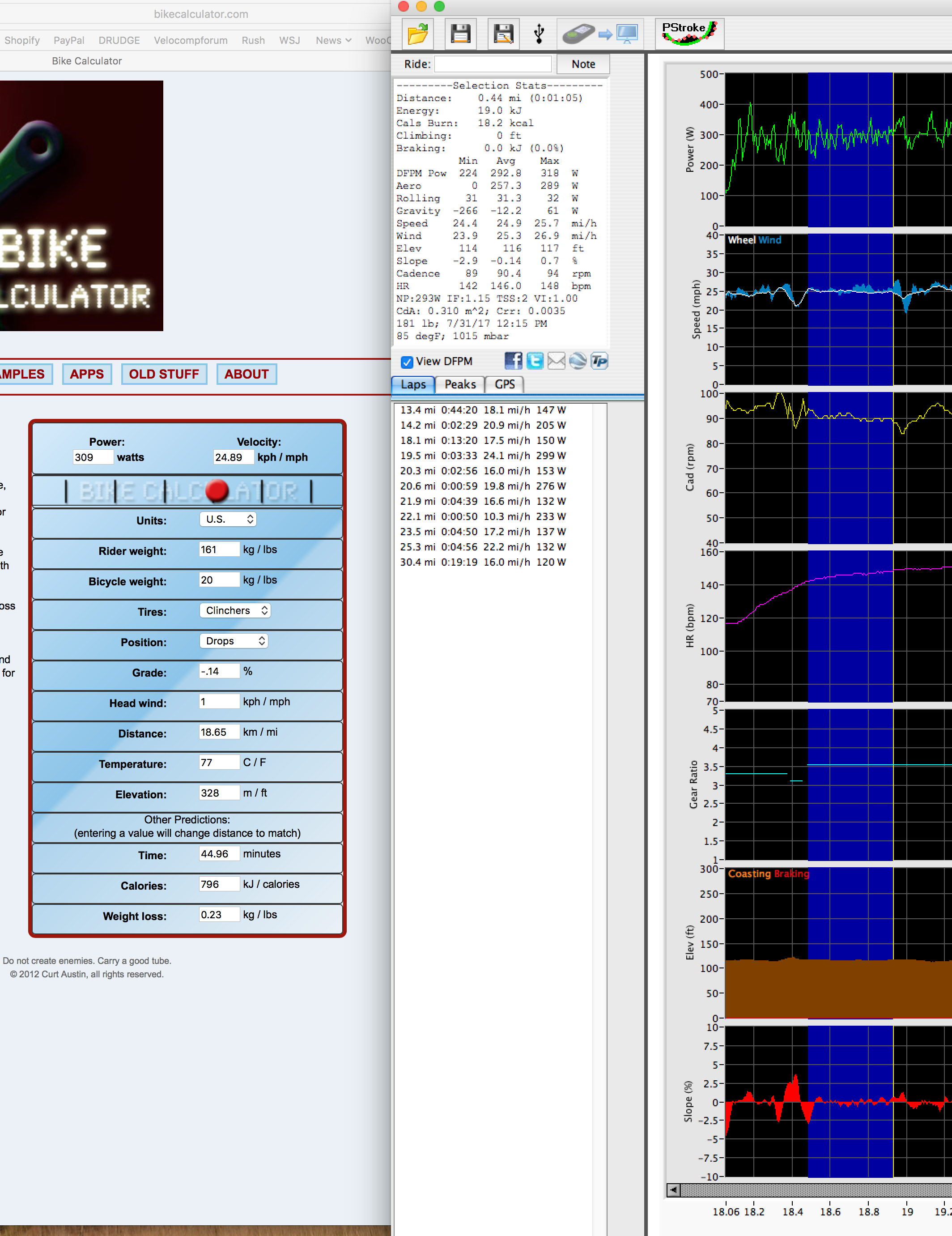Image resolution: width=952 pixels, height=1236 pixels.
Task: Click the red ball in Bike Calculator animation
Action: click(217, 490)
